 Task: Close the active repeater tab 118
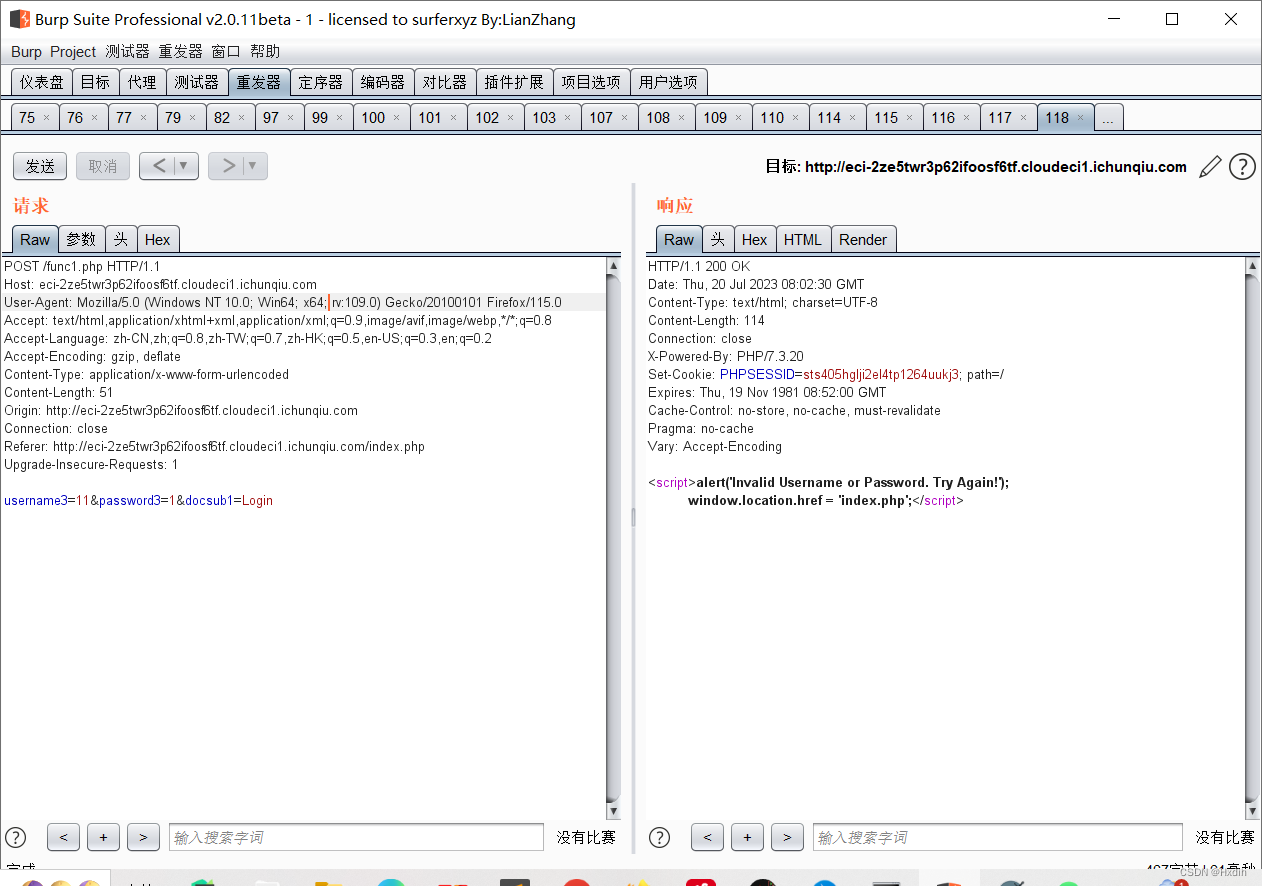coord(1081,118)
